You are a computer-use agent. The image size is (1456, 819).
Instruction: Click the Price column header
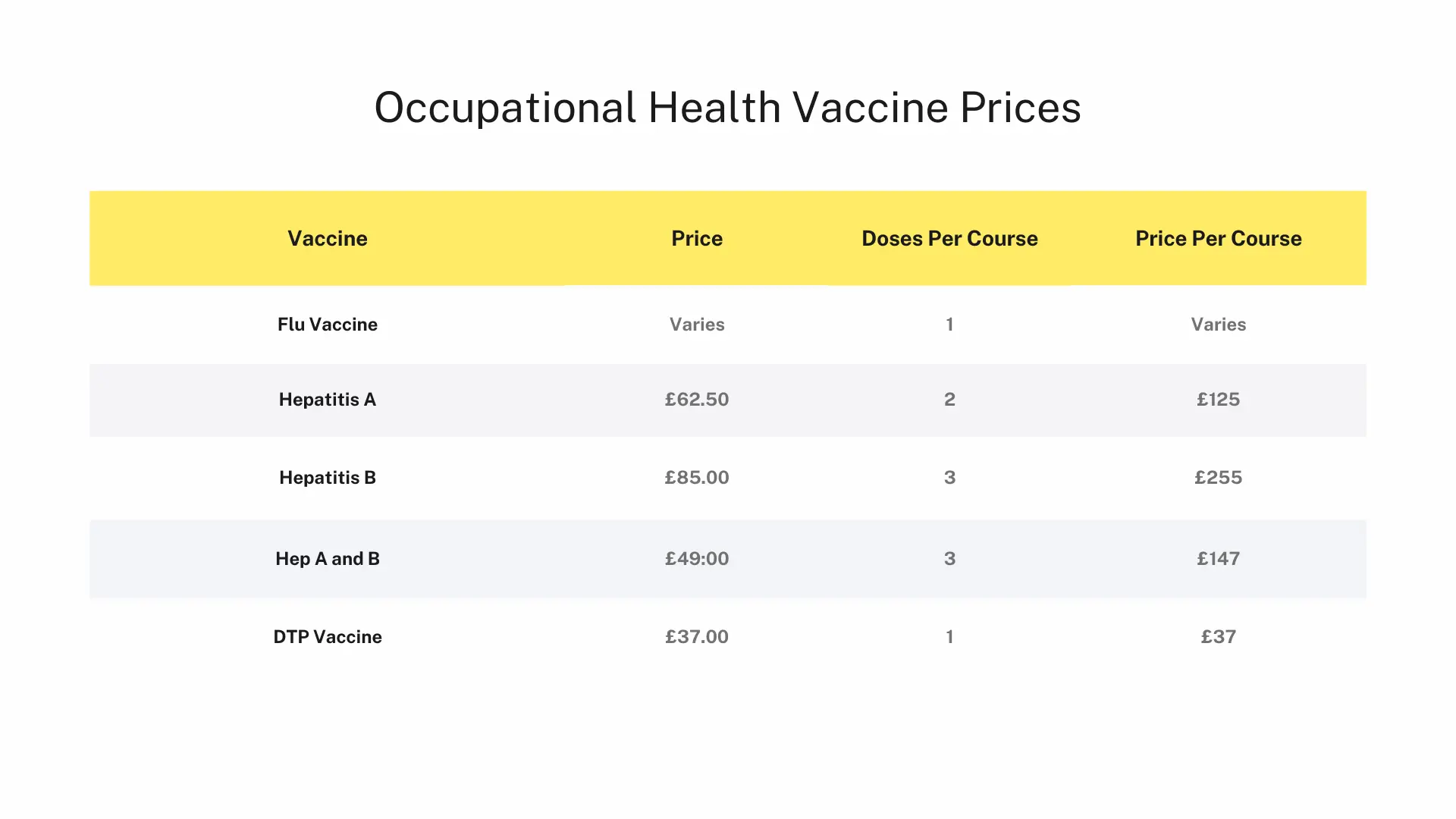[x=696, y=239]
